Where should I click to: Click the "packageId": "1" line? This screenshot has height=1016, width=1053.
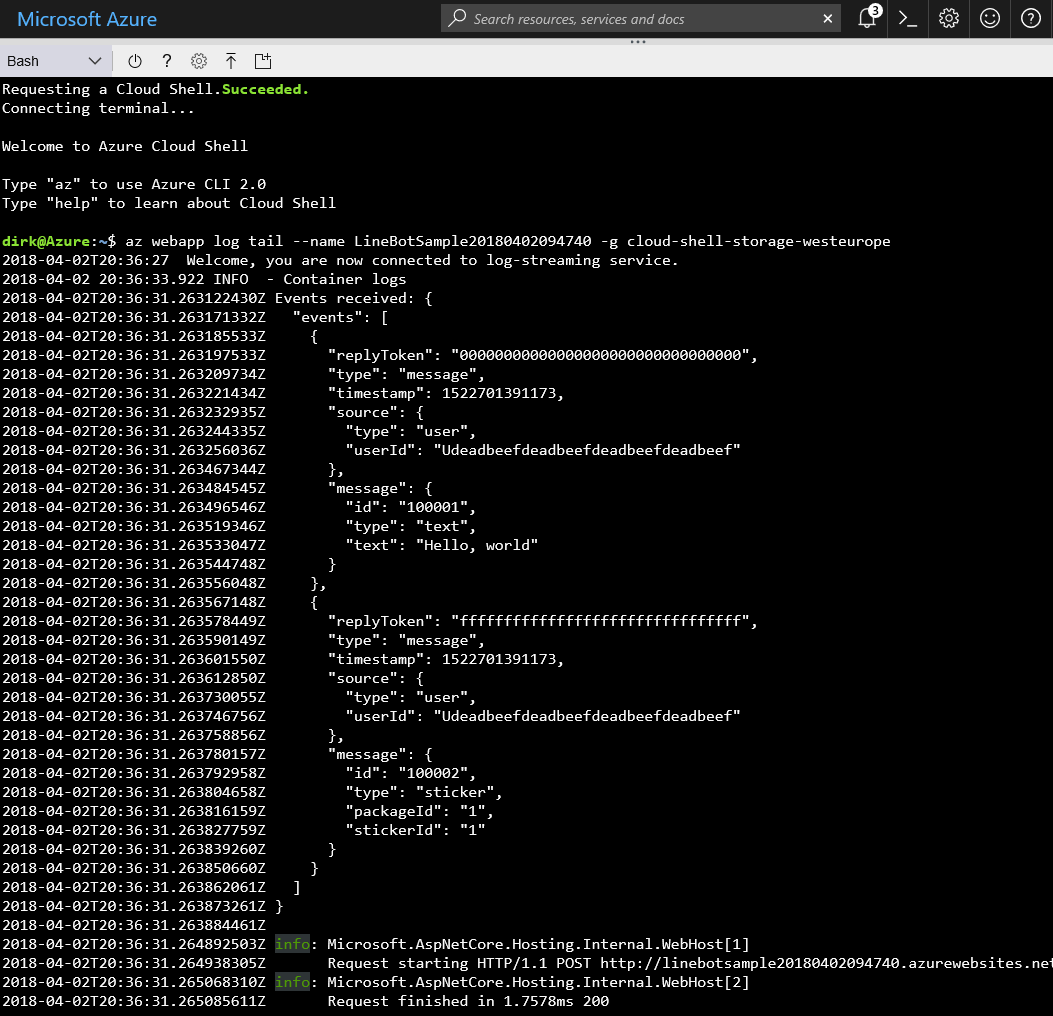[419, 811]
